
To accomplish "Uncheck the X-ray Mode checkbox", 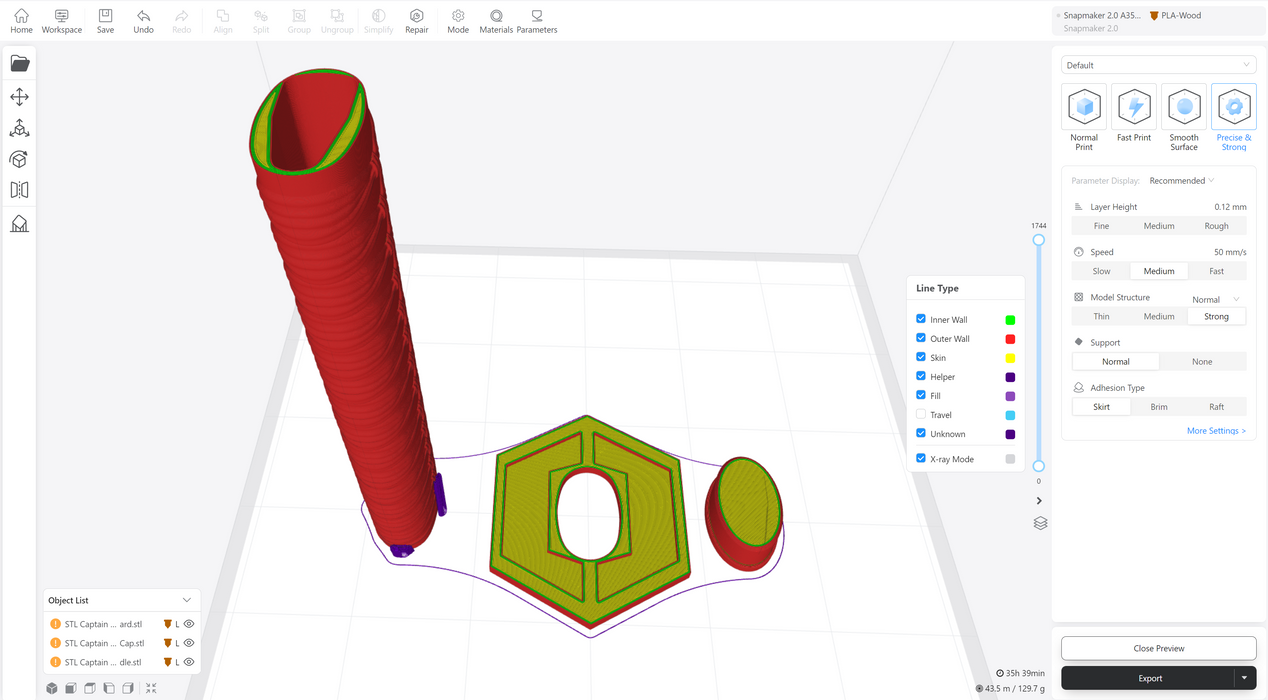I will click(921, 459).
